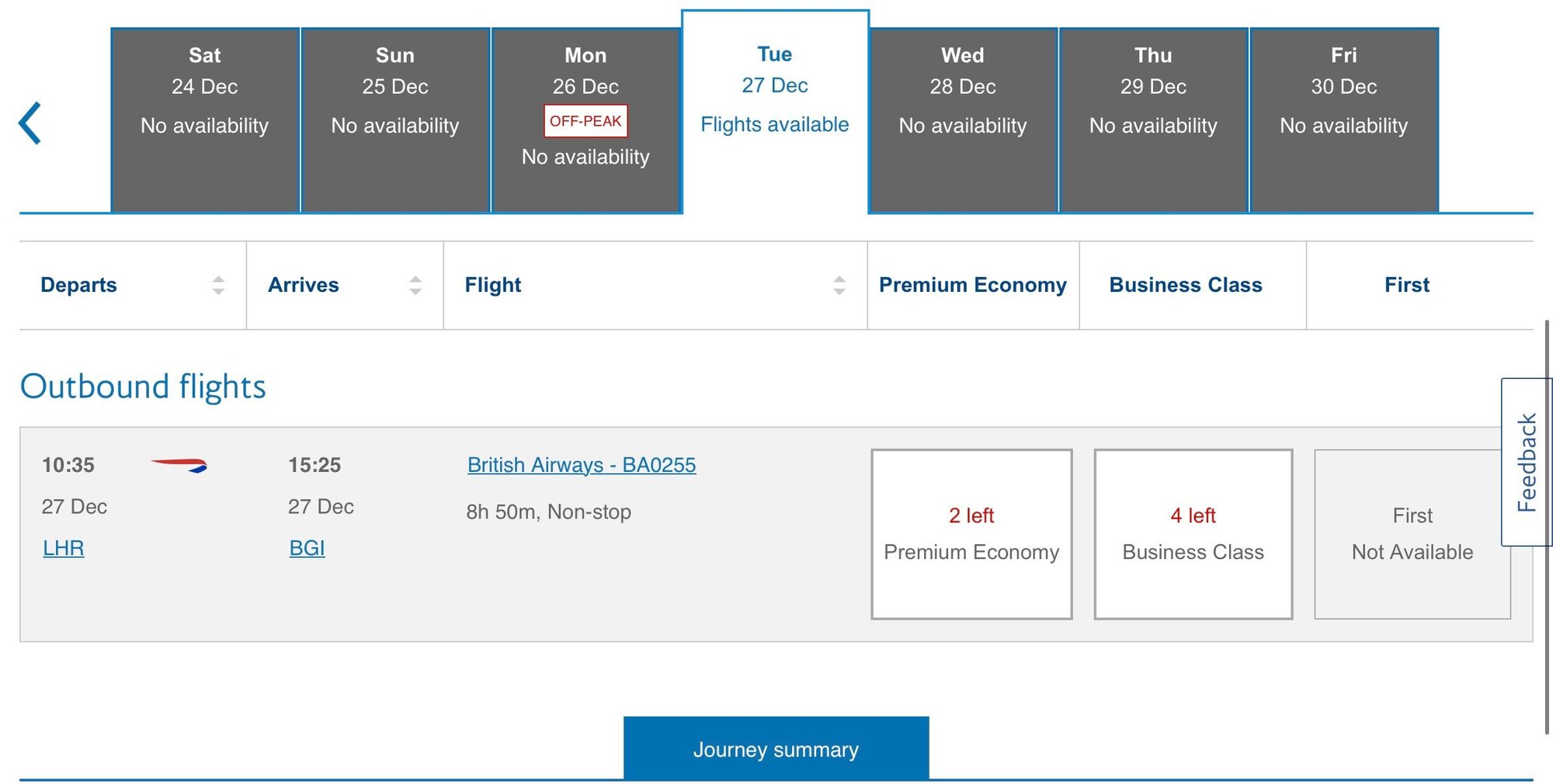Open the Fri 30 Dec date tab
The height and width of the screenshot is (784, 1553).
point(1343,120)
